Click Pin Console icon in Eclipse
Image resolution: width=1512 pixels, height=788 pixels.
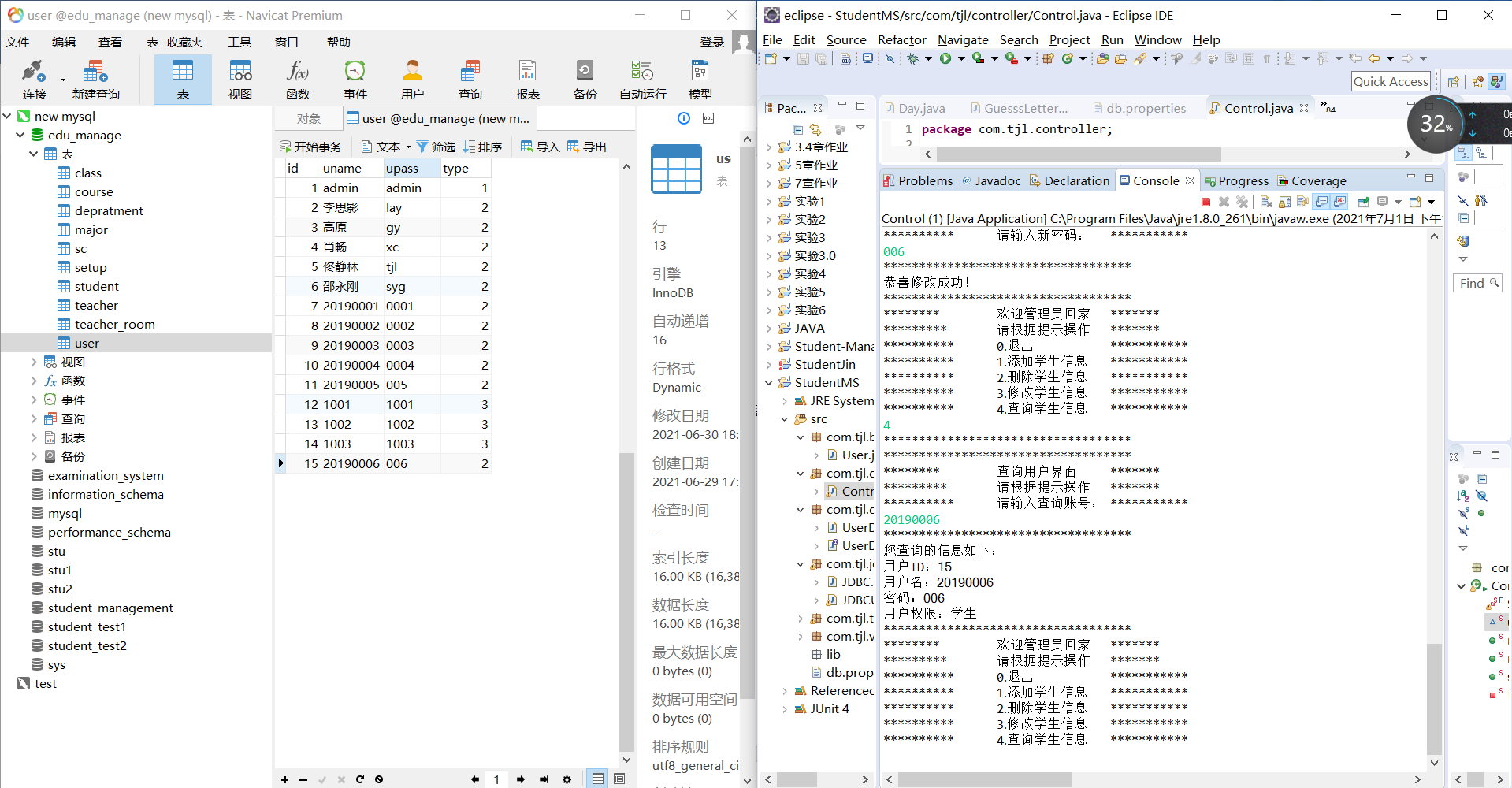tap(1363, 202)
